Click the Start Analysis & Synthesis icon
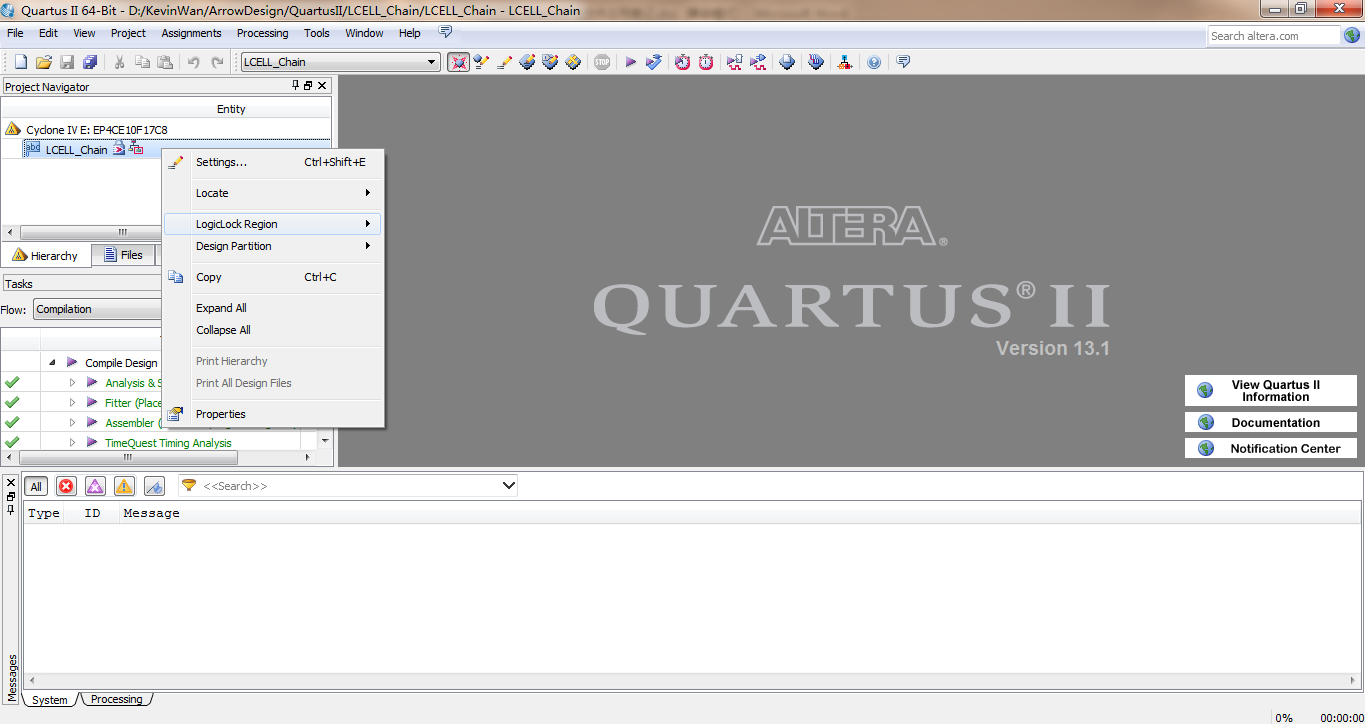 coord(654,62)
